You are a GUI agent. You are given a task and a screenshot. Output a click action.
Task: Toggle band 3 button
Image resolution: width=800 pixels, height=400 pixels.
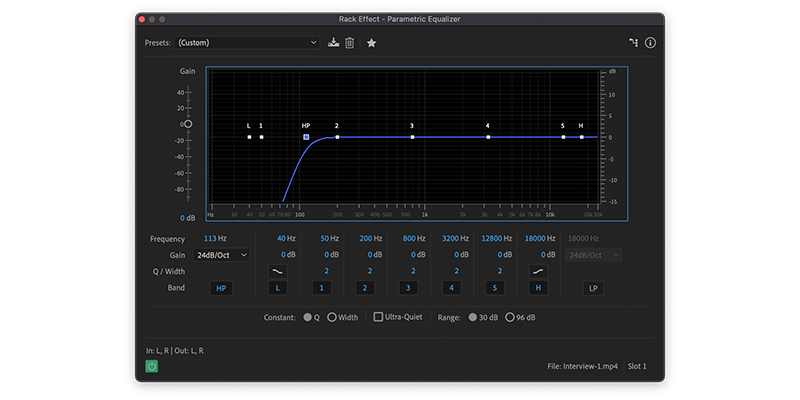(x=408, y=288)
